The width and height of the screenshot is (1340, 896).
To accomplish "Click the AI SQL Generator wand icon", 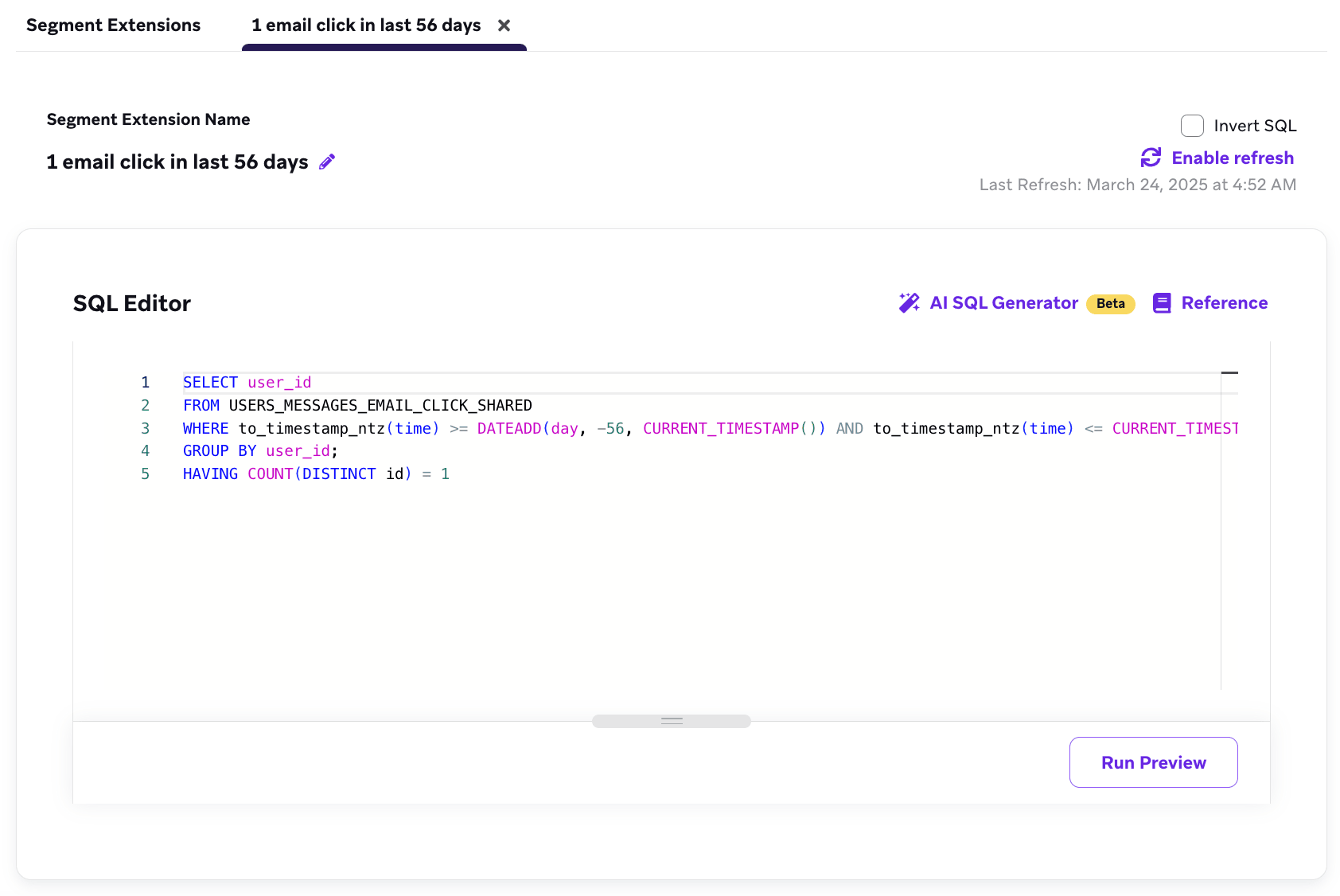I will [x=909, y=303].
